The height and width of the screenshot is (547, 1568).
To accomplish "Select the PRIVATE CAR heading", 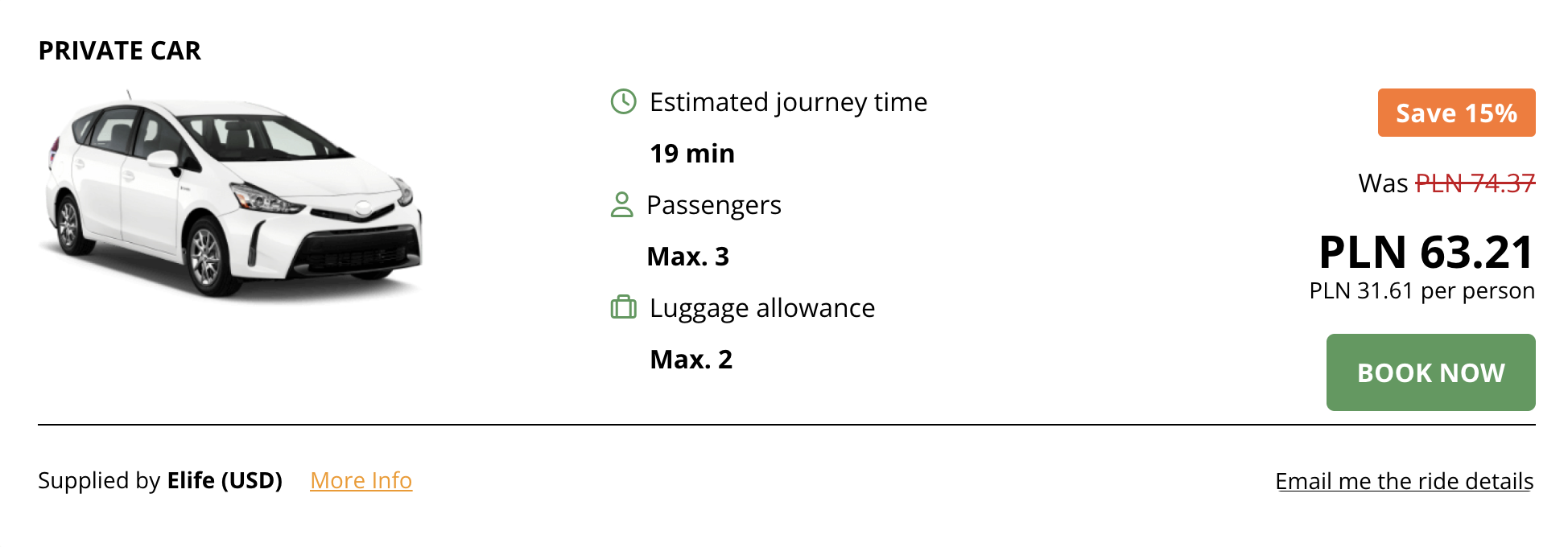I will pyautogui.click(x=120, y=51).
